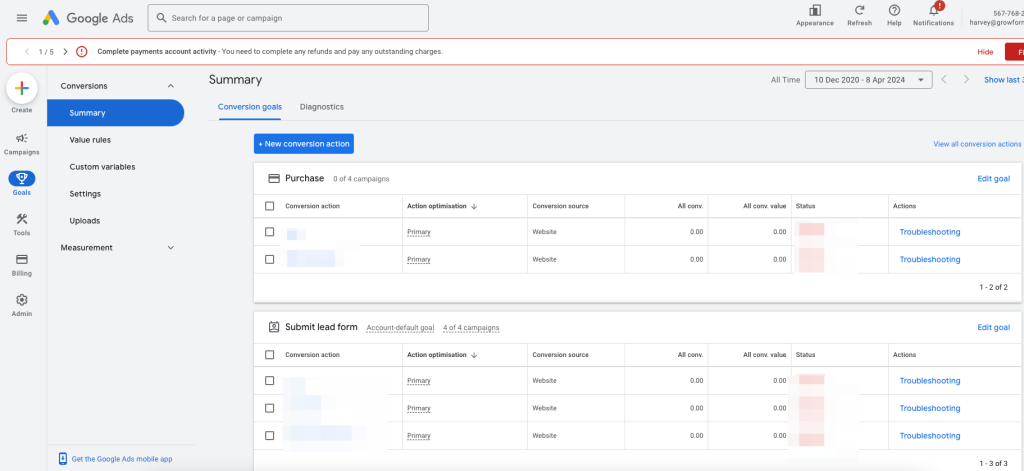Expand the Measurement section
This screenshot has width=1024, height=471.
click(171, 248)
